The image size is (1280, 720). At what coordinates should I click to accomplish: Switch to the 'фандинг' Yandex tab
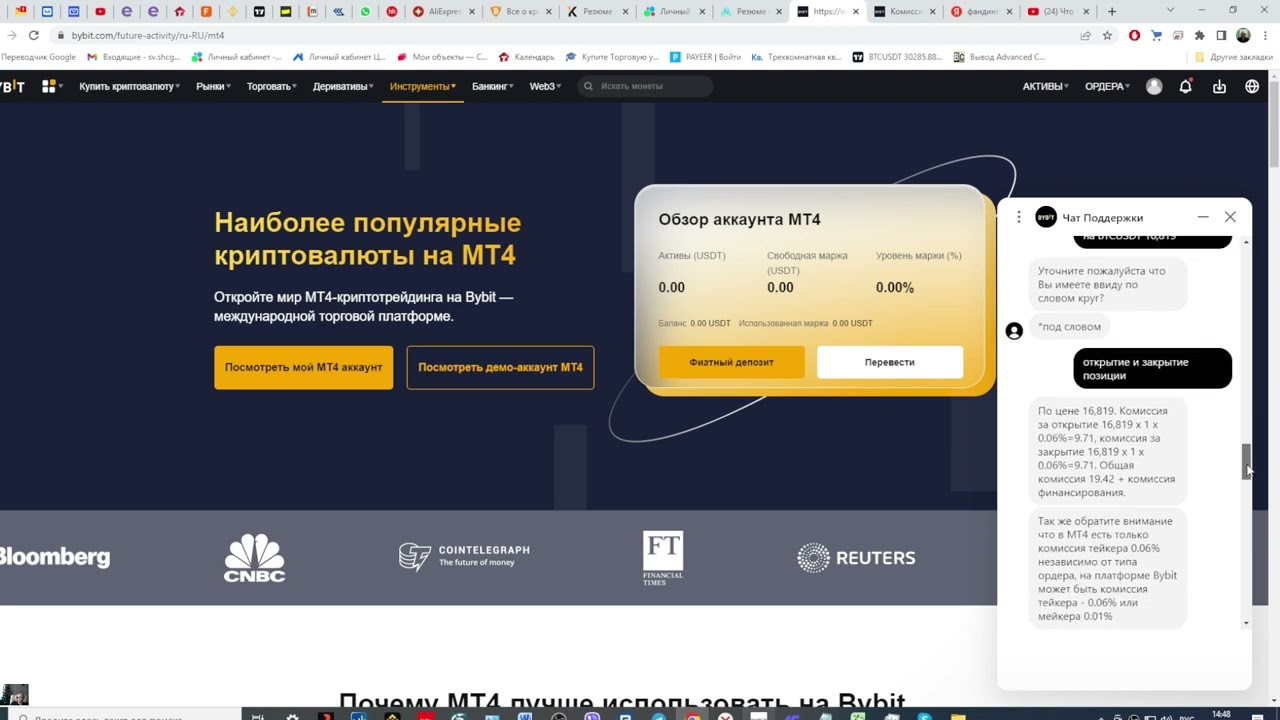[x=980, y=11]
